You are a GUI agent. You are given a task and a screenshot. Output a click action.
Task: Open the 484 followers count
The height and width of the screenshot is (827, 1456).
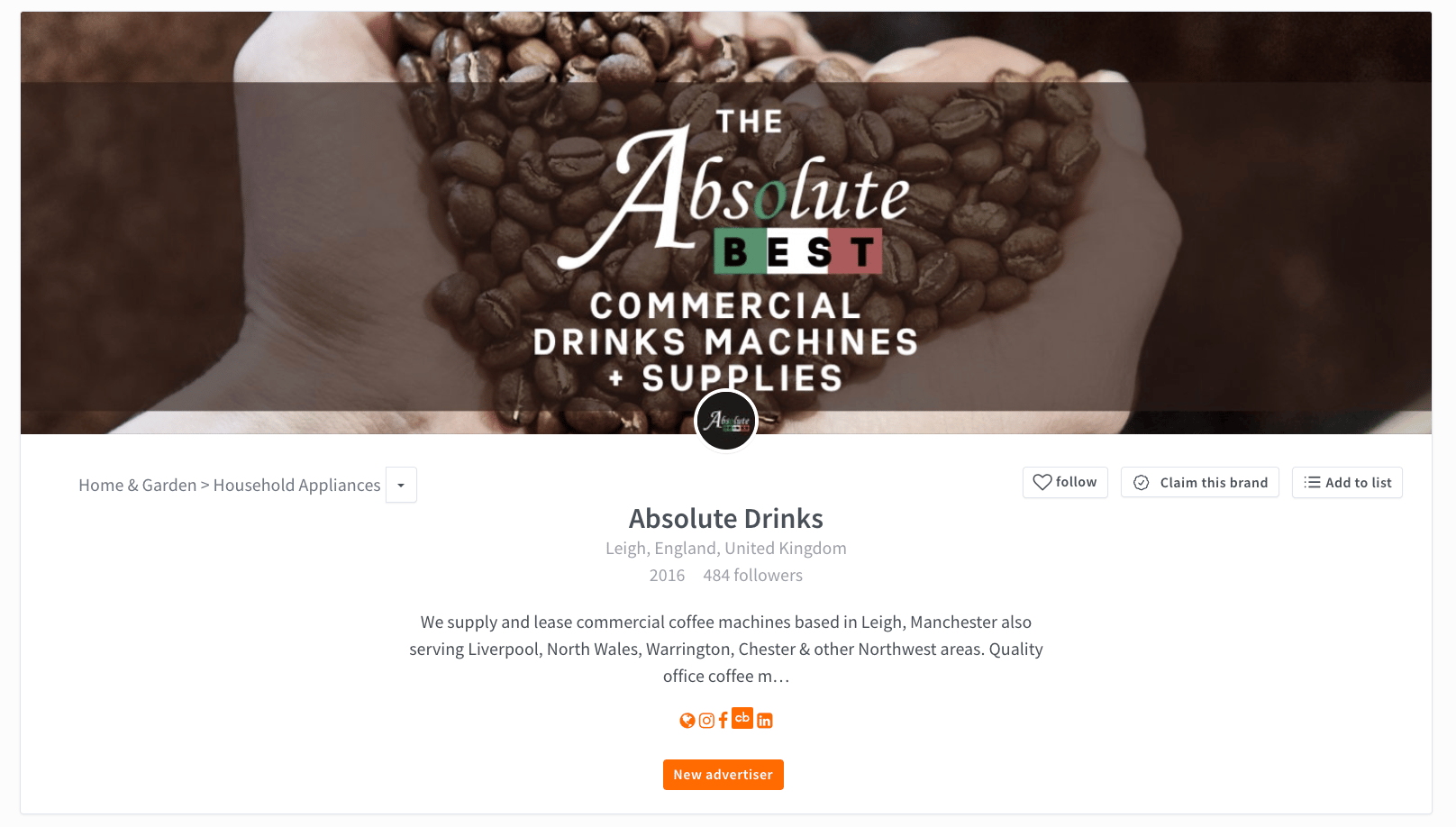pos(753,575)
